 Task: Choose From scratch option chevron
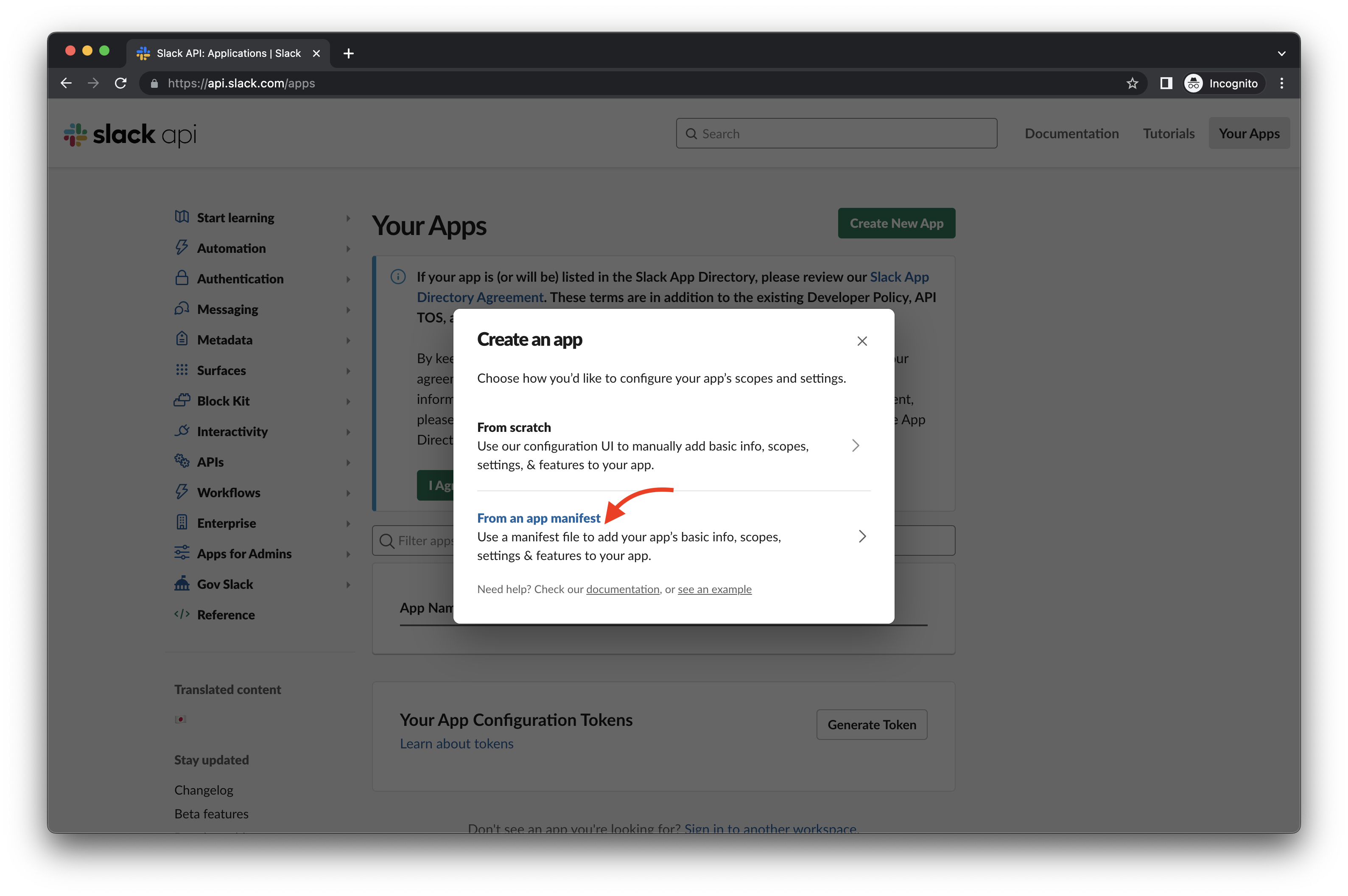tap(855, 446)
